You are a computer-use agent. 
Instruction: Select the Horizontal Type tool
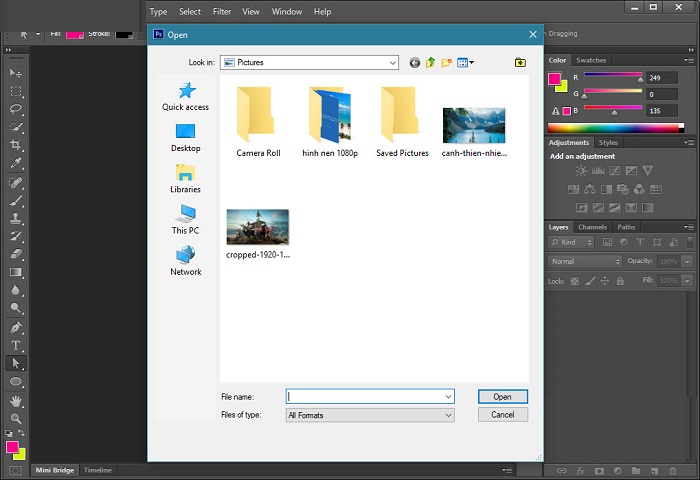[x=16, y=346]
